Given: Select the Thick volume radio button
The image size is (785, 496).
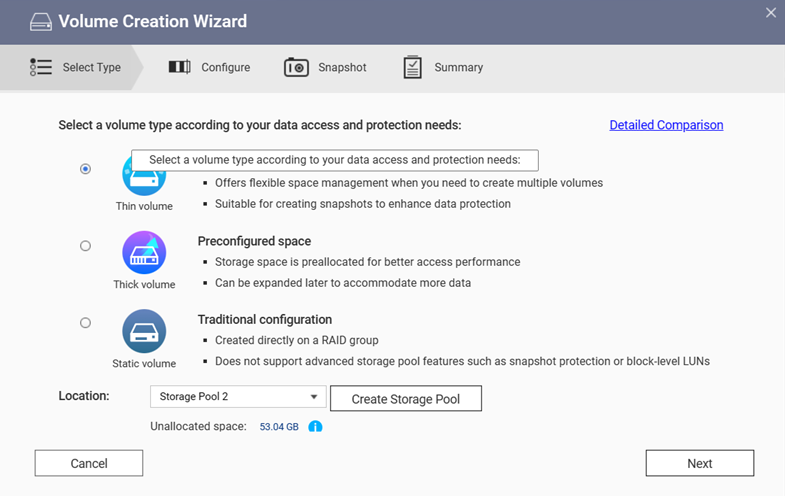Looking at the screenshot, I should 85,246.
